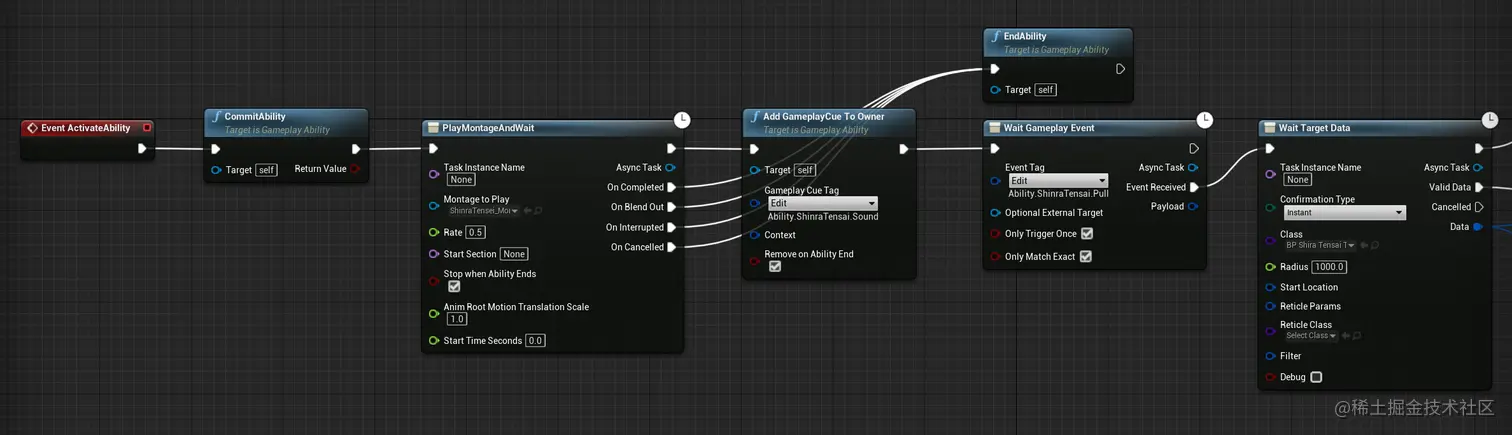Click the Ability.ShinraTensai.Sound tag text
The width and height of the screenshot is (1512, 435).
click(x=823, y=217)
